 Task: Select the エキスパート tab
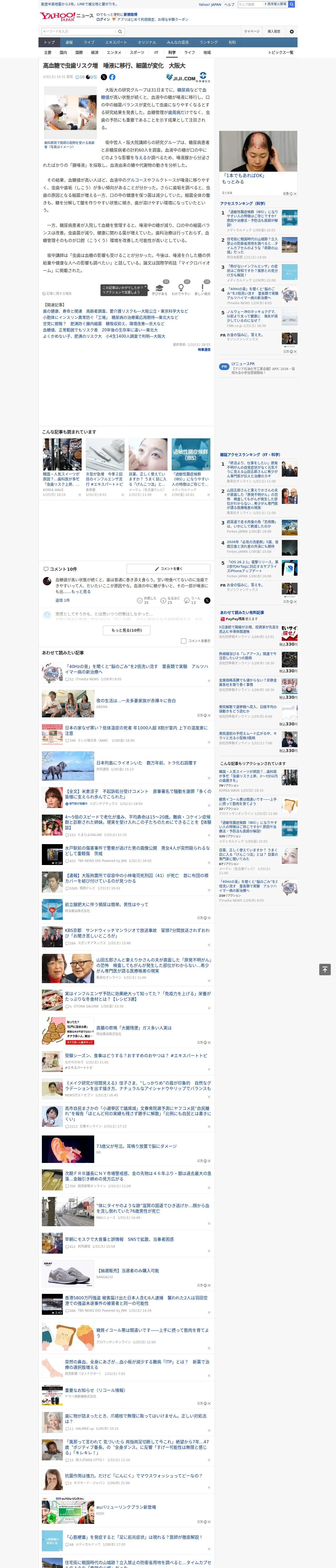116,42
